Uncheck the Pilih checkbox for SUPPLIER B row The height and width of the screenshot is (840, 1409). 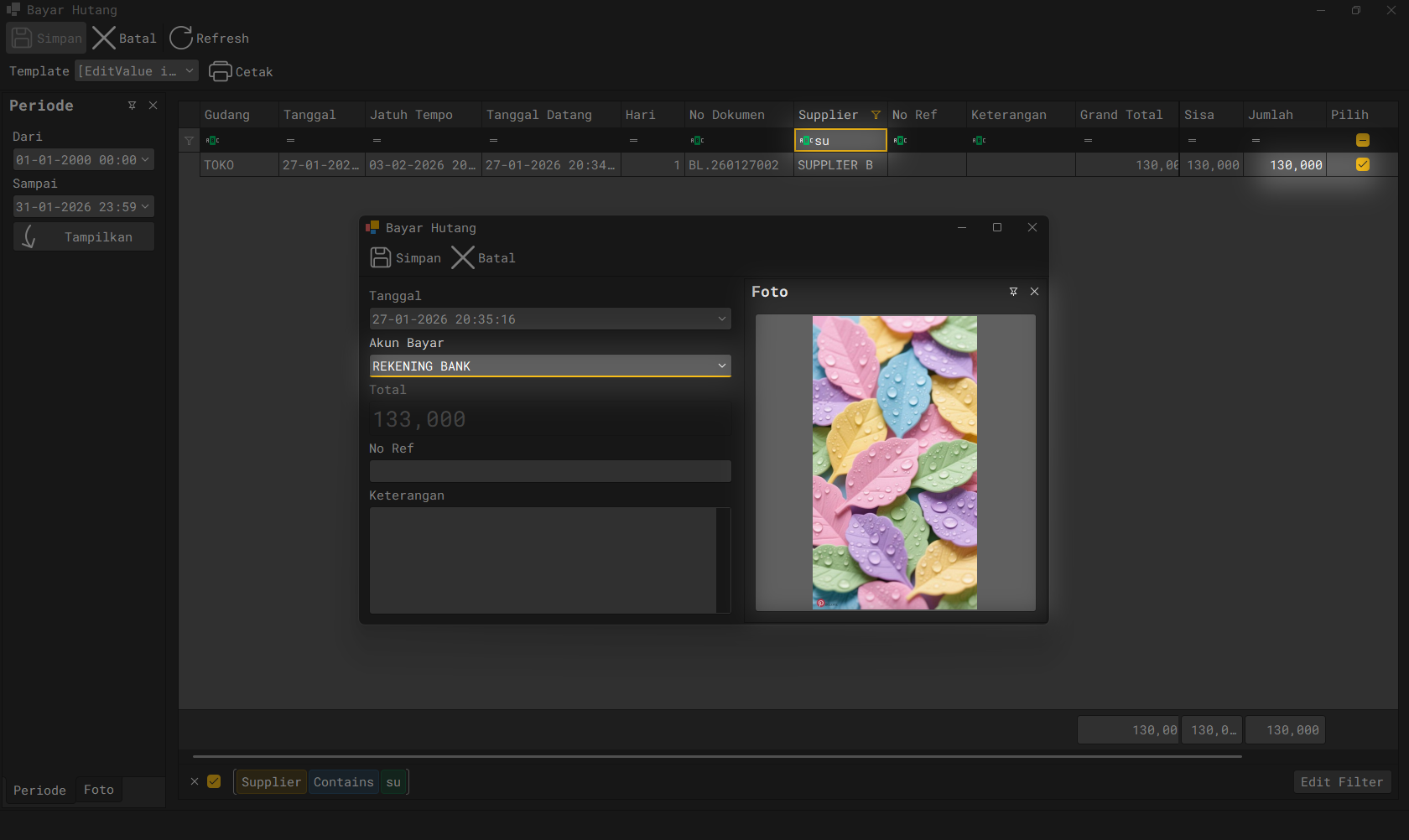(x=1362, y=165)
